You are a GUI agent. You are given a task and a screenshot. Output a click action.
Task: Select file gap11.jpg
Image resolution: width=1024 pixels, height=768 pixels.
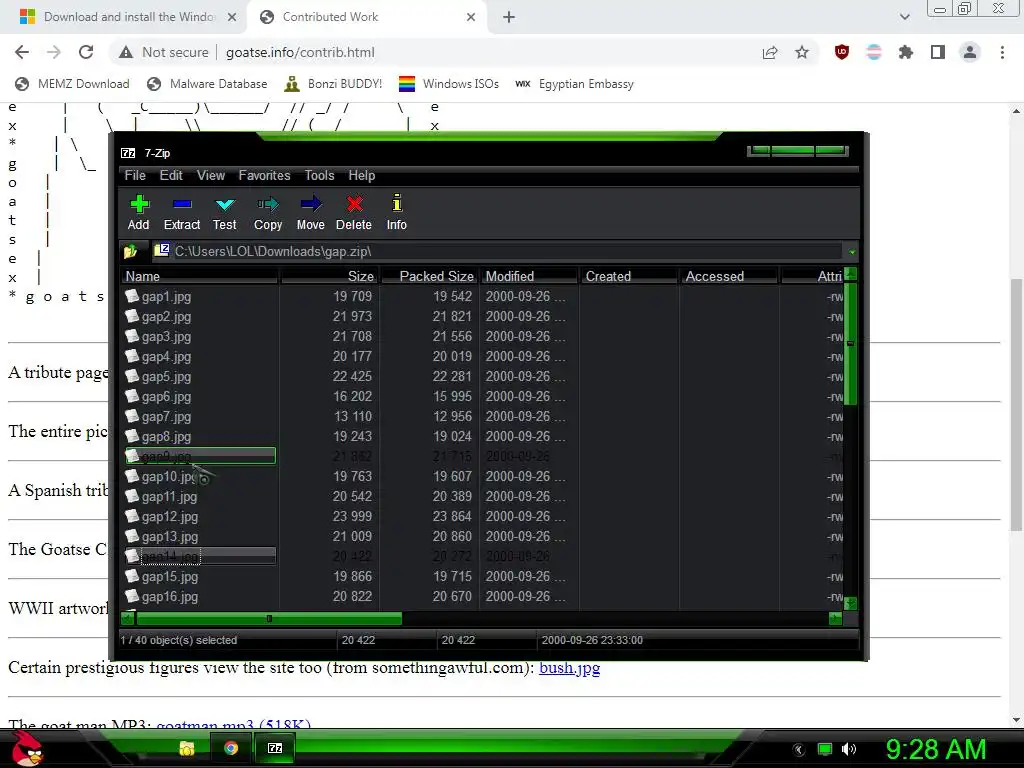tap(170, 497)
